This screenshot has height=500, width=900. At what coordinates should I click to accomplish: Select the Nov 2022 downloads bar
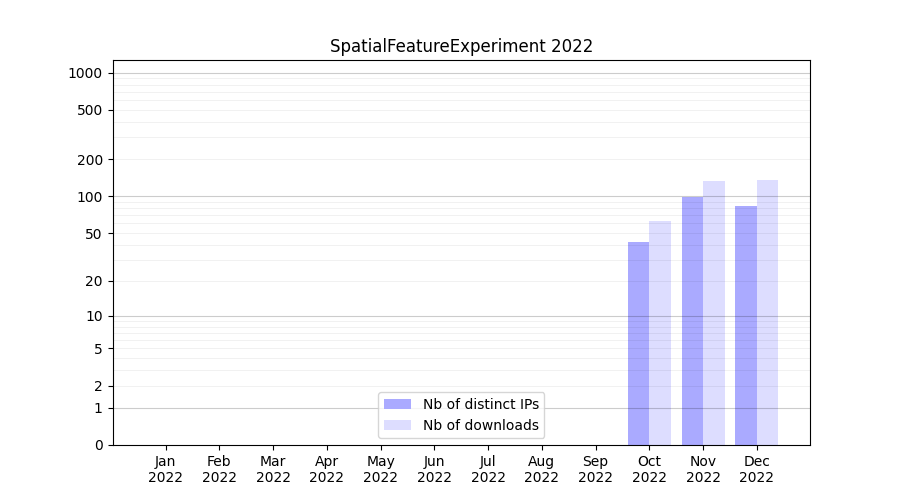coord(714,313)
